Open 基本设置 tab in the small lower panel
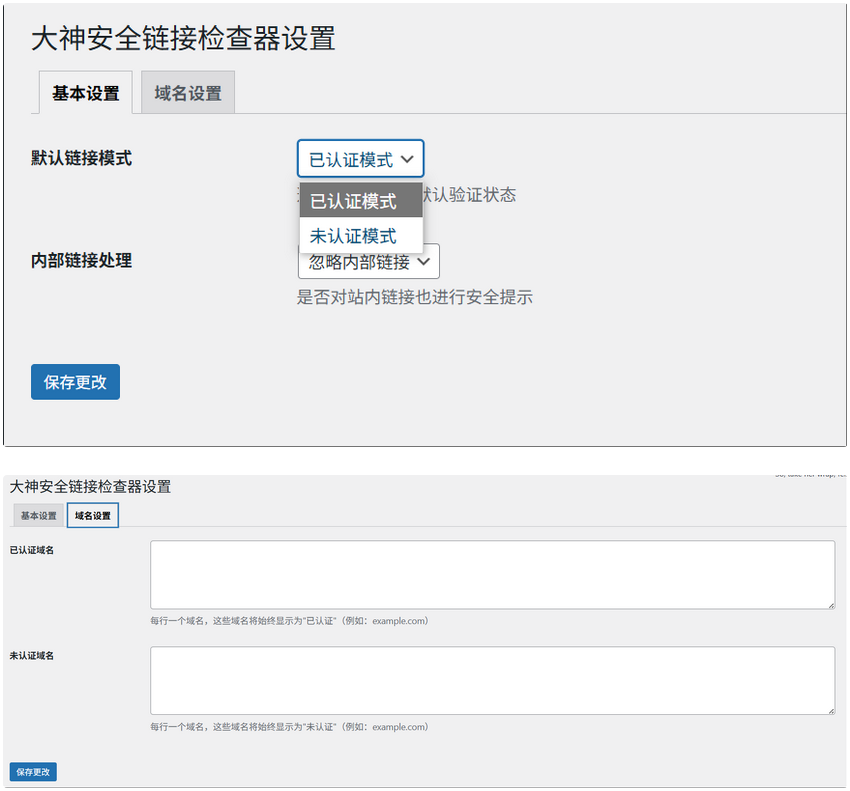This screenshot has height=791, width=850. click(x=39, y=516)
